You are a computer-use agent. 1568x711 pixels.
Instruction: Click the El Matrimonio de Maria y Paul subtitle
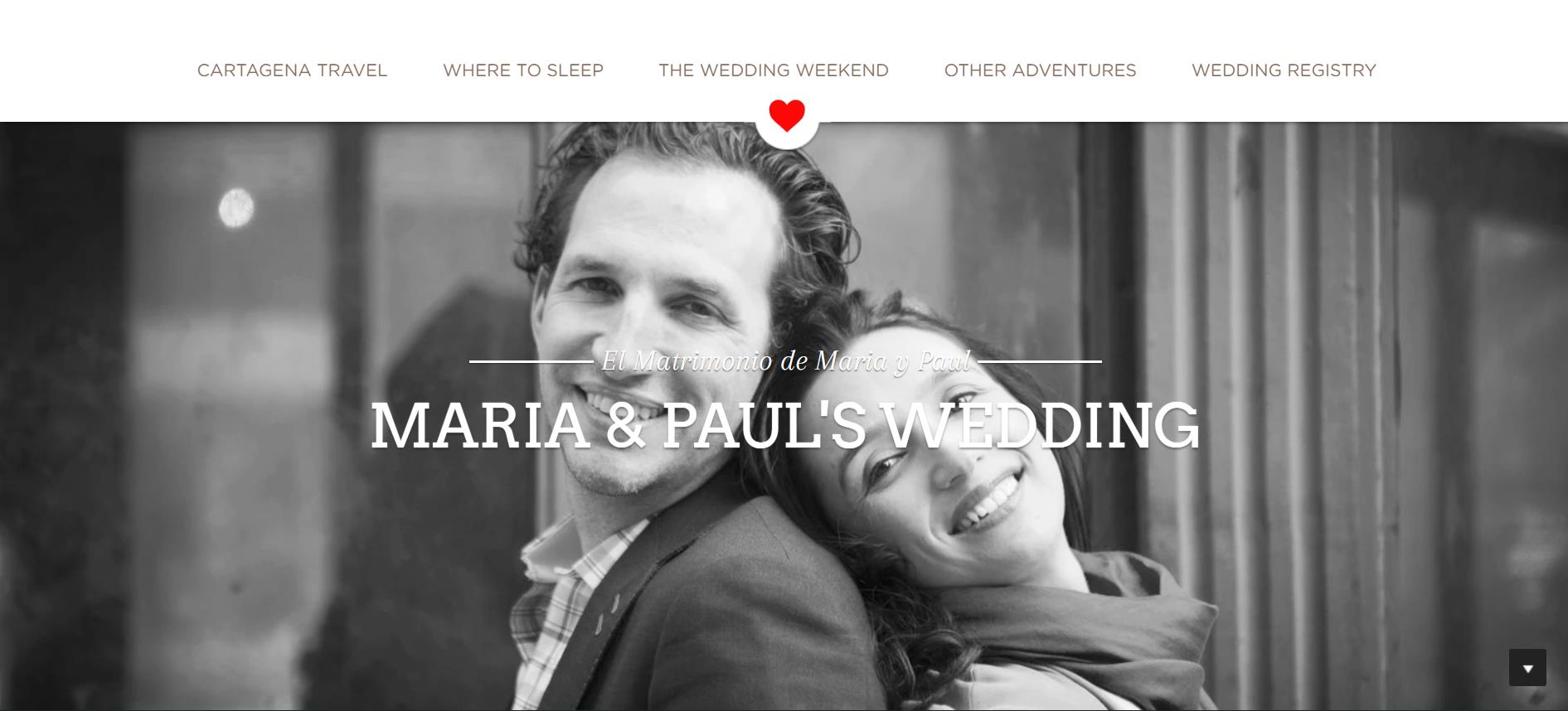785,361
